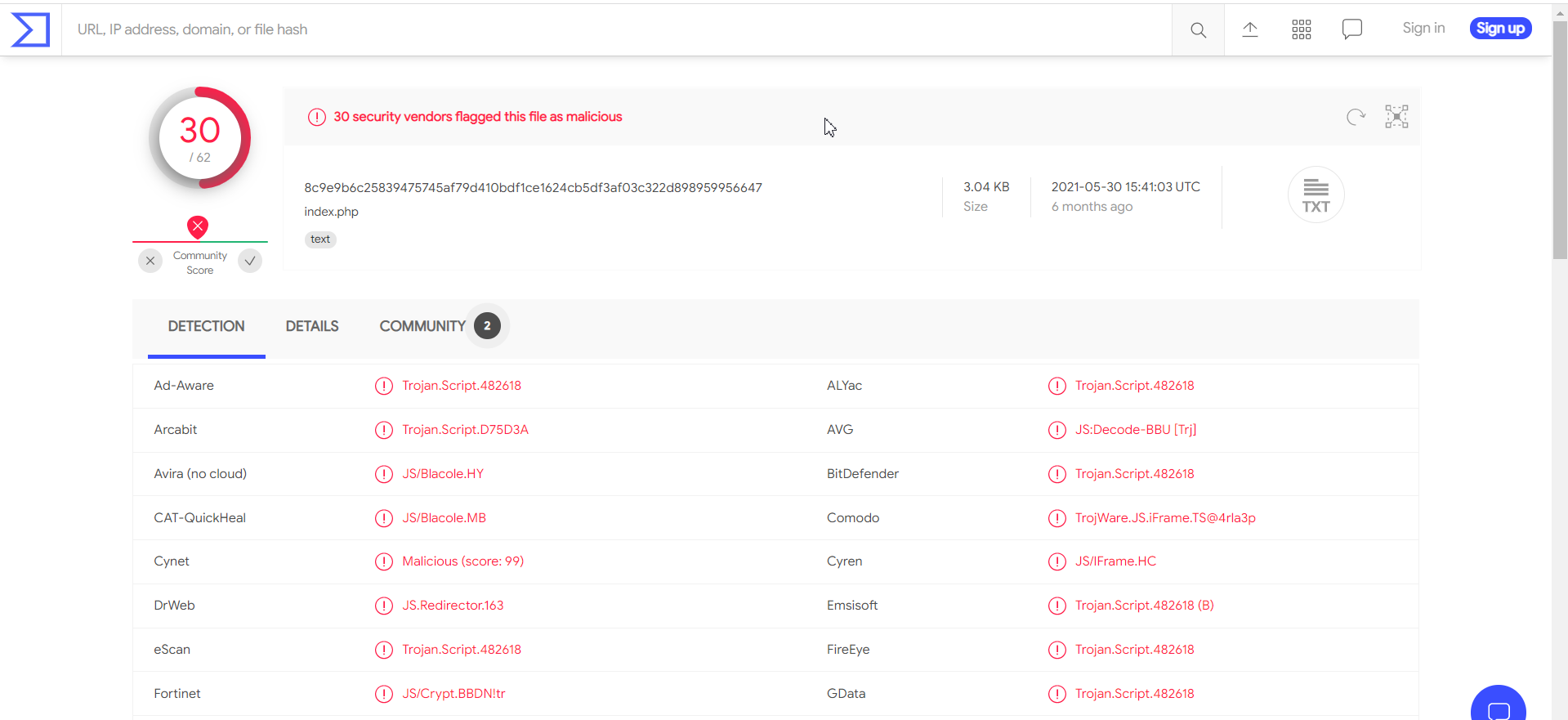Screen dimensions: 1568x720
Task: Open the similarity graph icon
Action: [1396, 117]
